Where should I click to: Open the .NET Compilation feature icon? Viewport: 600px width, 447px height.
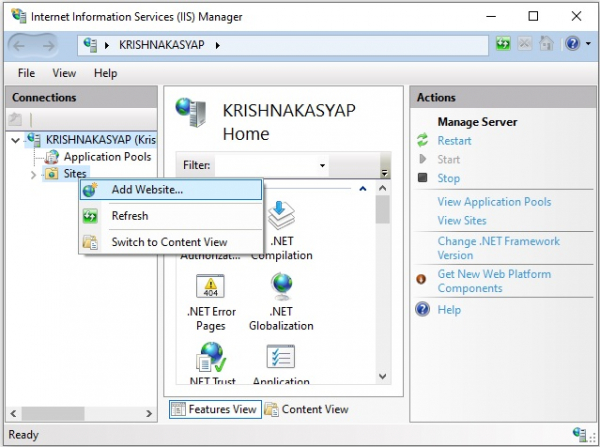pyautogui.click(x=281, y=215)
